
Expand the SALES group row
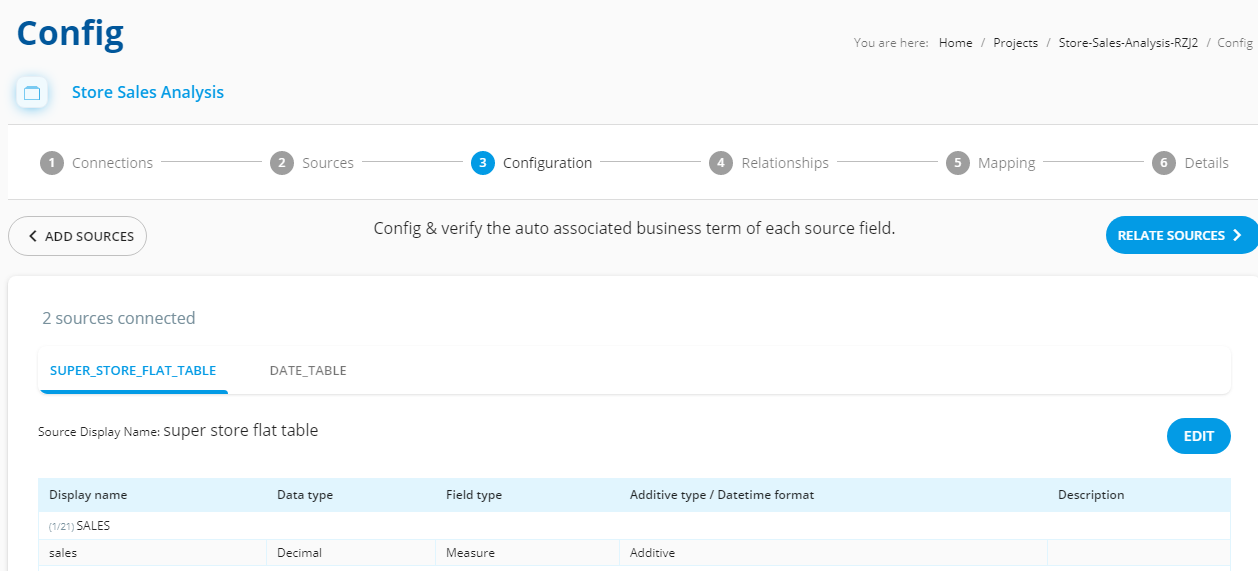point(634,526)
